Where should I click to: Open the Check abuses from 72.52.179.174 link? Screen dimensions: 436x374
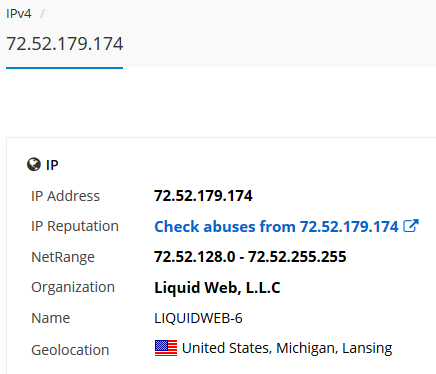click(276, 227)
